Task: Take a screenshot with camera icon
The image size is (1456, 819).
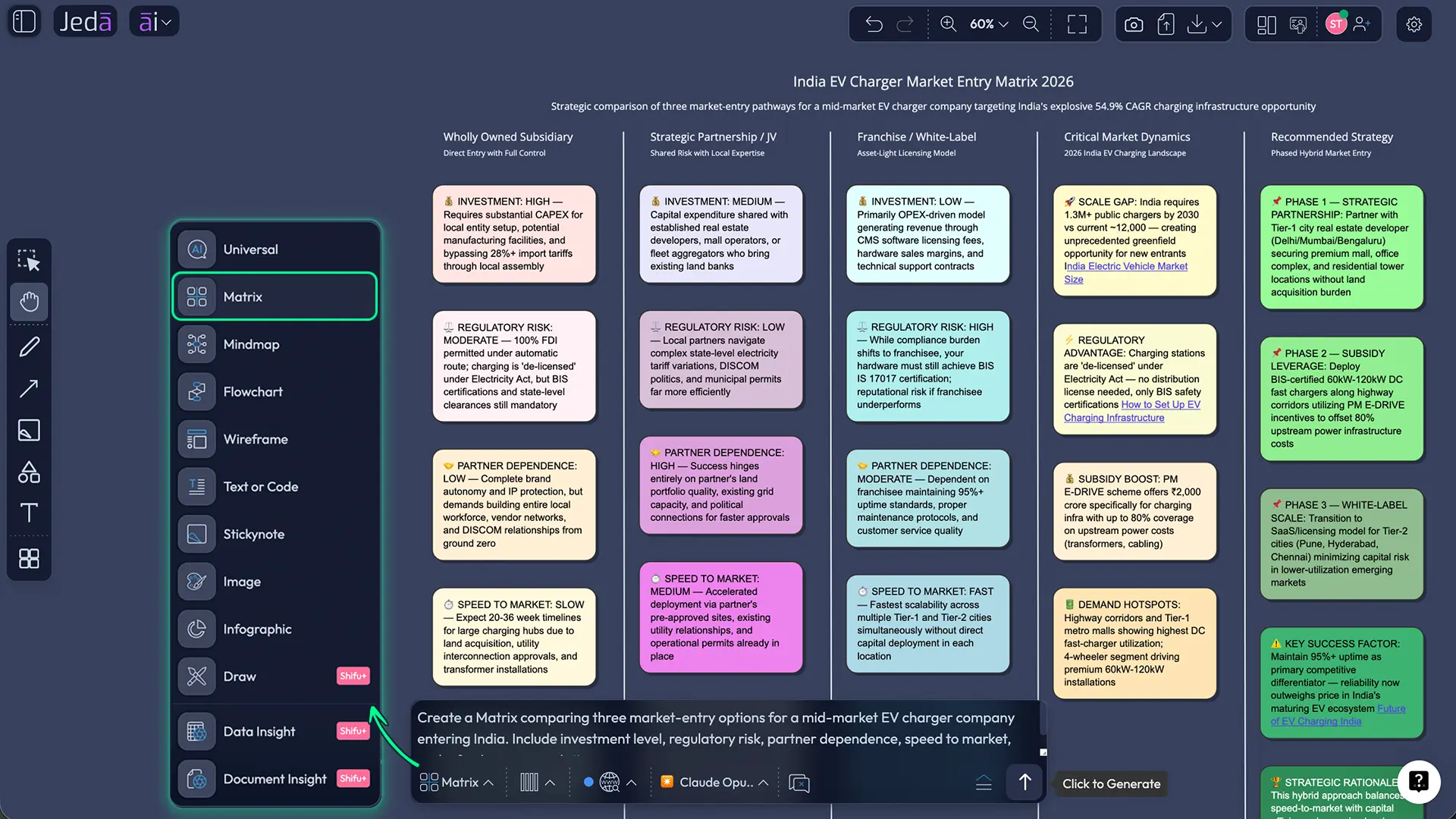Action: point(1134,24)
